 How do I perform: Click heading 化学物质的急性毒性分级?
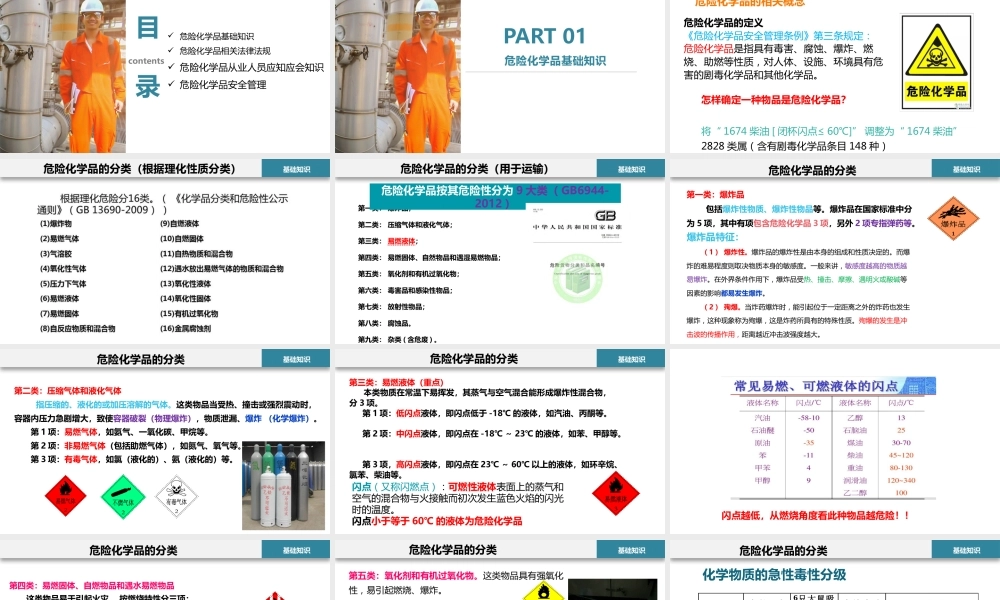point(774,574)
